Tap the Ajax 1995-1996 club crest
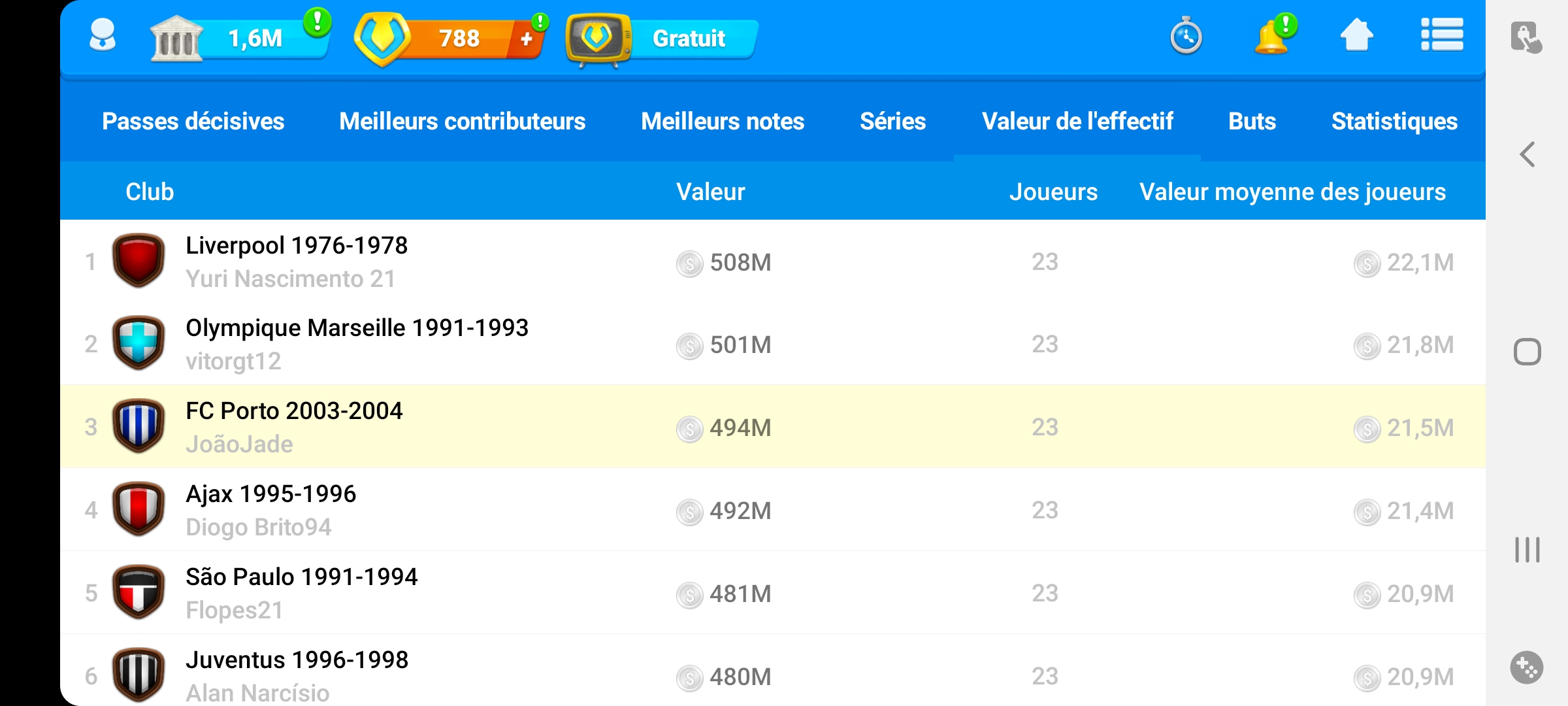This screenshot has height=706, width=1568. [138, 510]
